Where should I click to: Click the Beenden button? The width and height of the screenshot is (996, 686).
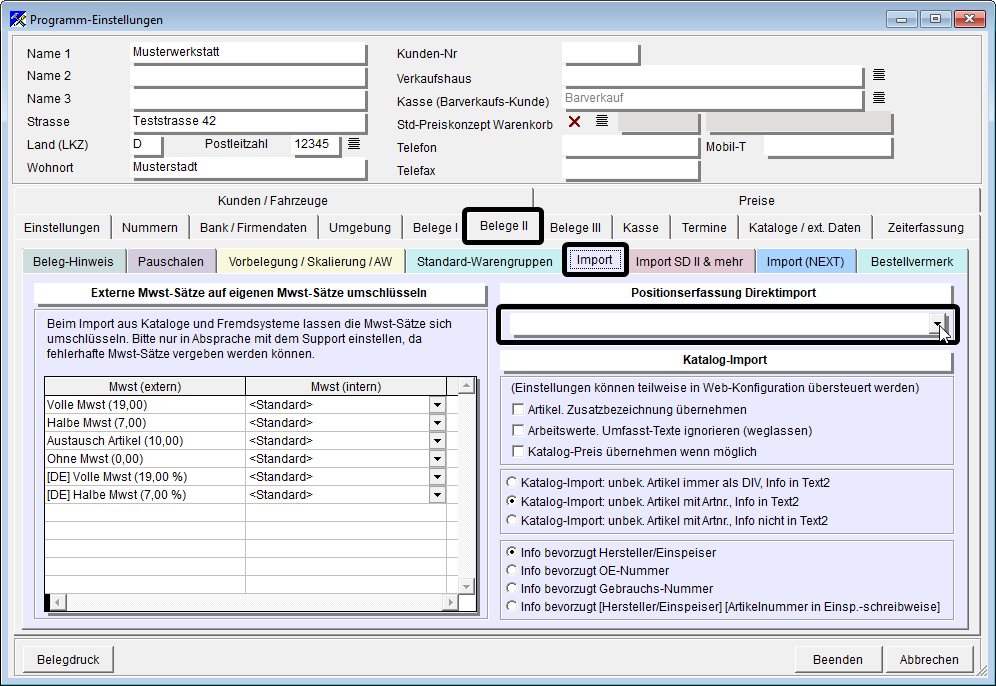838,659
